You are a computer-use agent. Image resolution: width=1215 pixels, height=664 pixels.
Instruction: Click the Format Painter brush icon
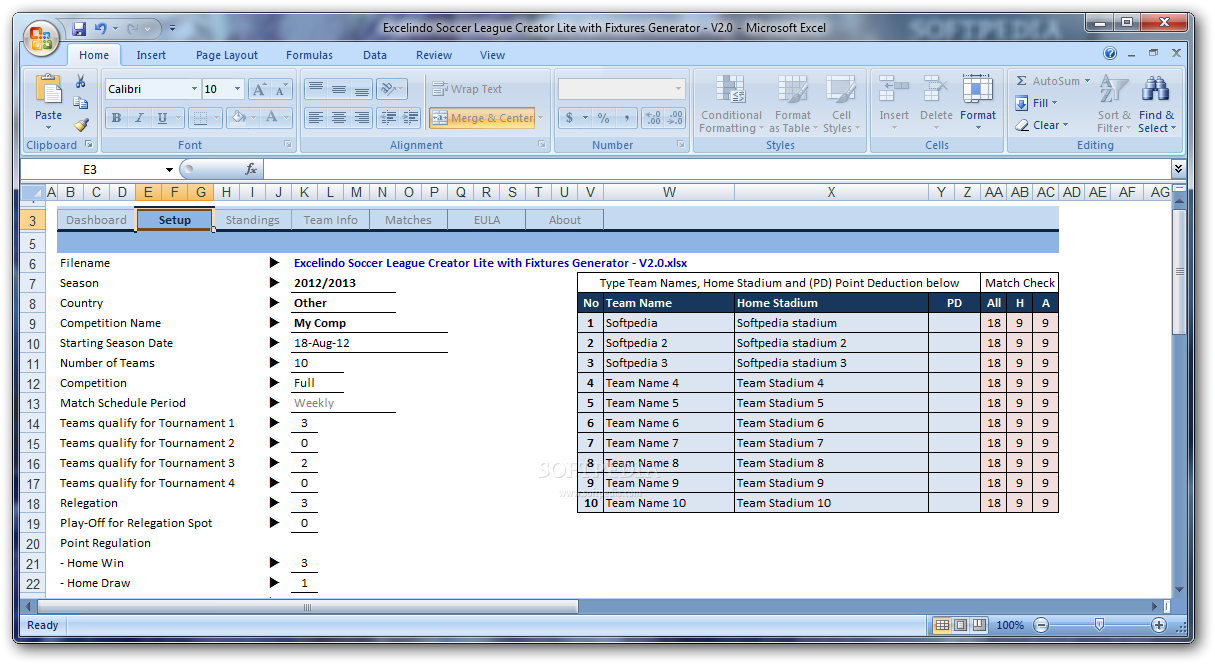point(81,125)
